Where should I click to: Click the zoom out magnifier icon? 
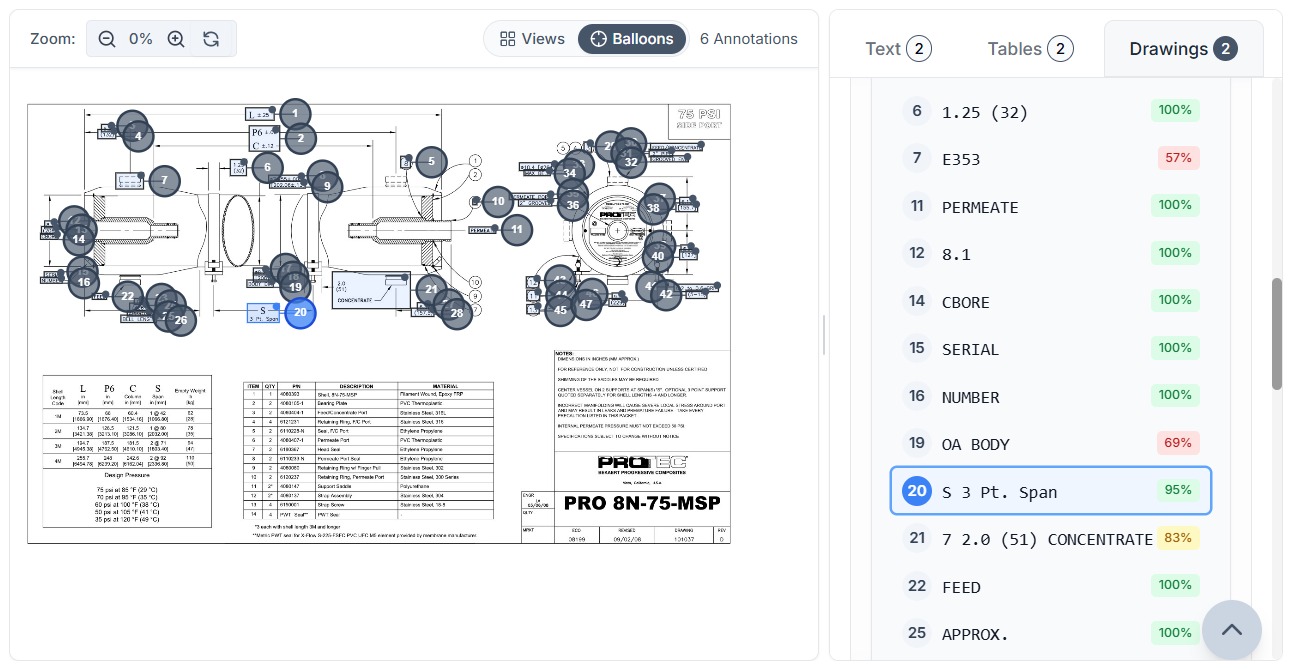tap(107, 39)
